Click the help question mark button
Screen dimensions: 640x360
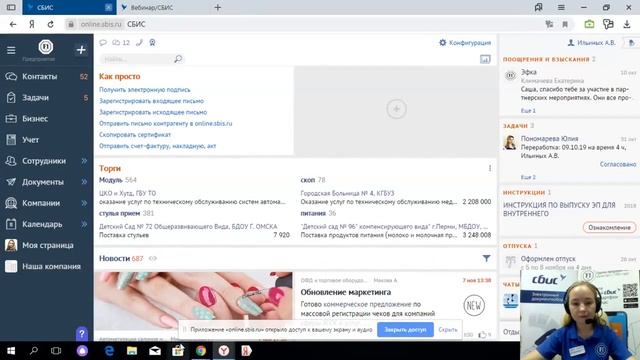tap(82, 334)
